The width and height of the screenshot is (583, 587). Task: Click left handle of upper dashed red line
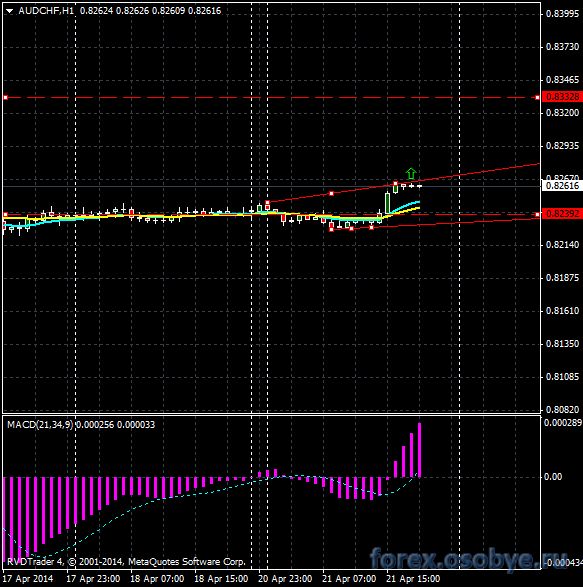(5, 97)
